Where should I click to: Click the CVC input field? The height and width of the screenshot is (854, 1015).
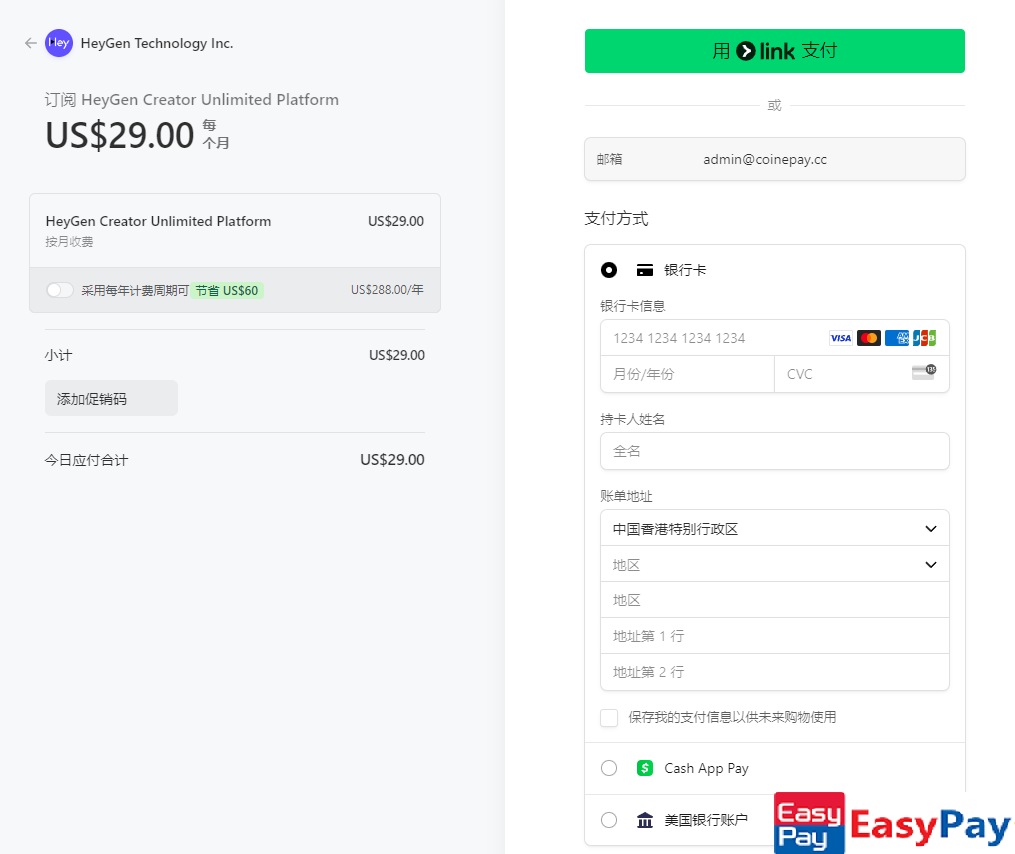coord(862,374)
